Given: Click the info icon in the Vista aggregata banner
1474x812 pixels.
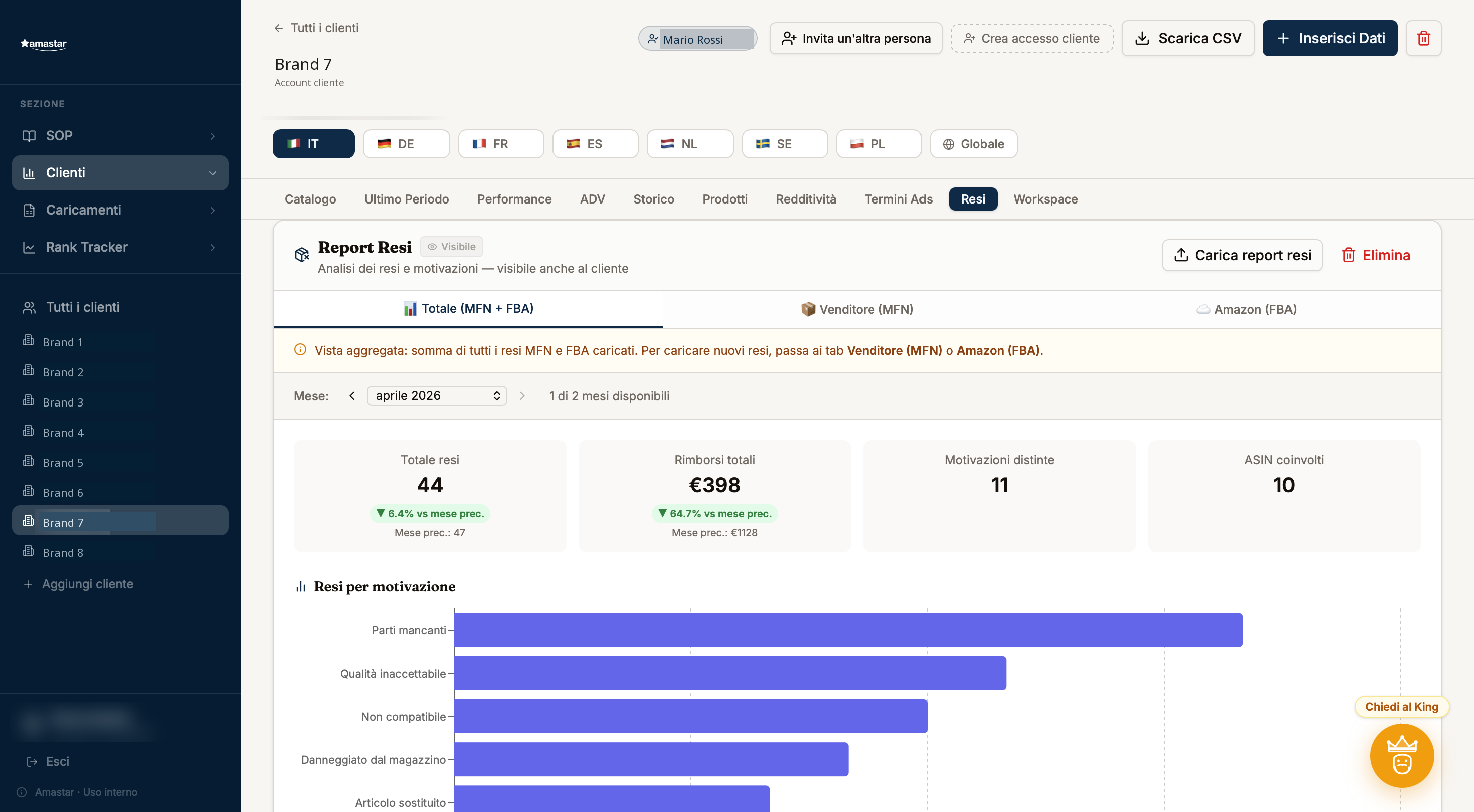Looking at the screenshot, I should 300,350.
